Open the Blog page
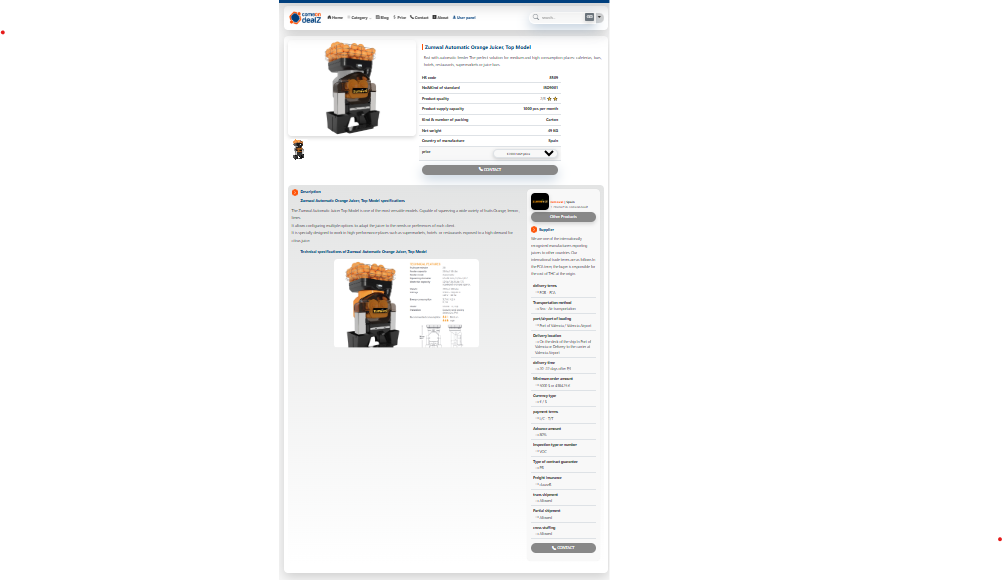The image size is (1003, 580). 382,17
